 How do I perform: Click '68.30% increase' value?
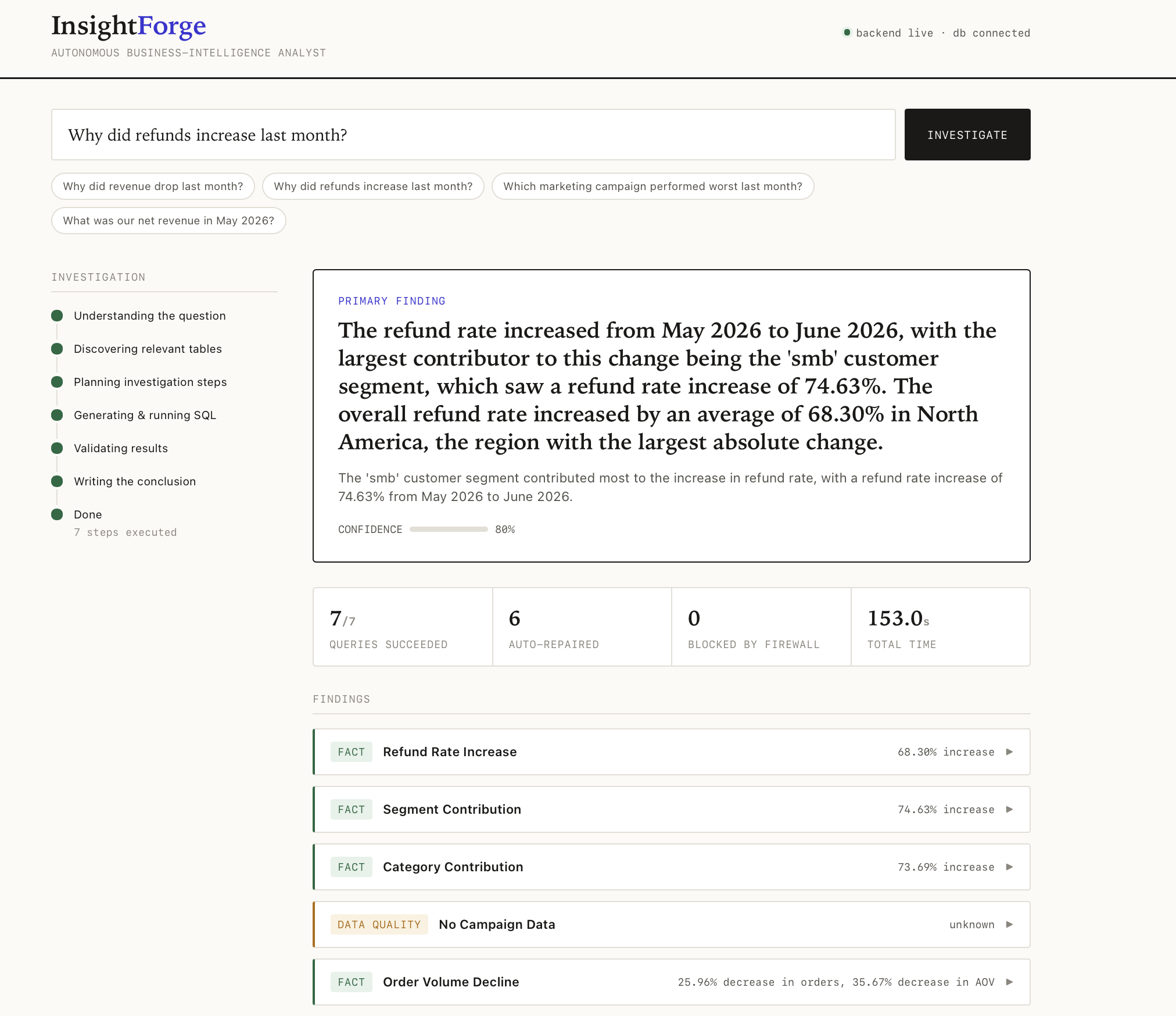946,752
